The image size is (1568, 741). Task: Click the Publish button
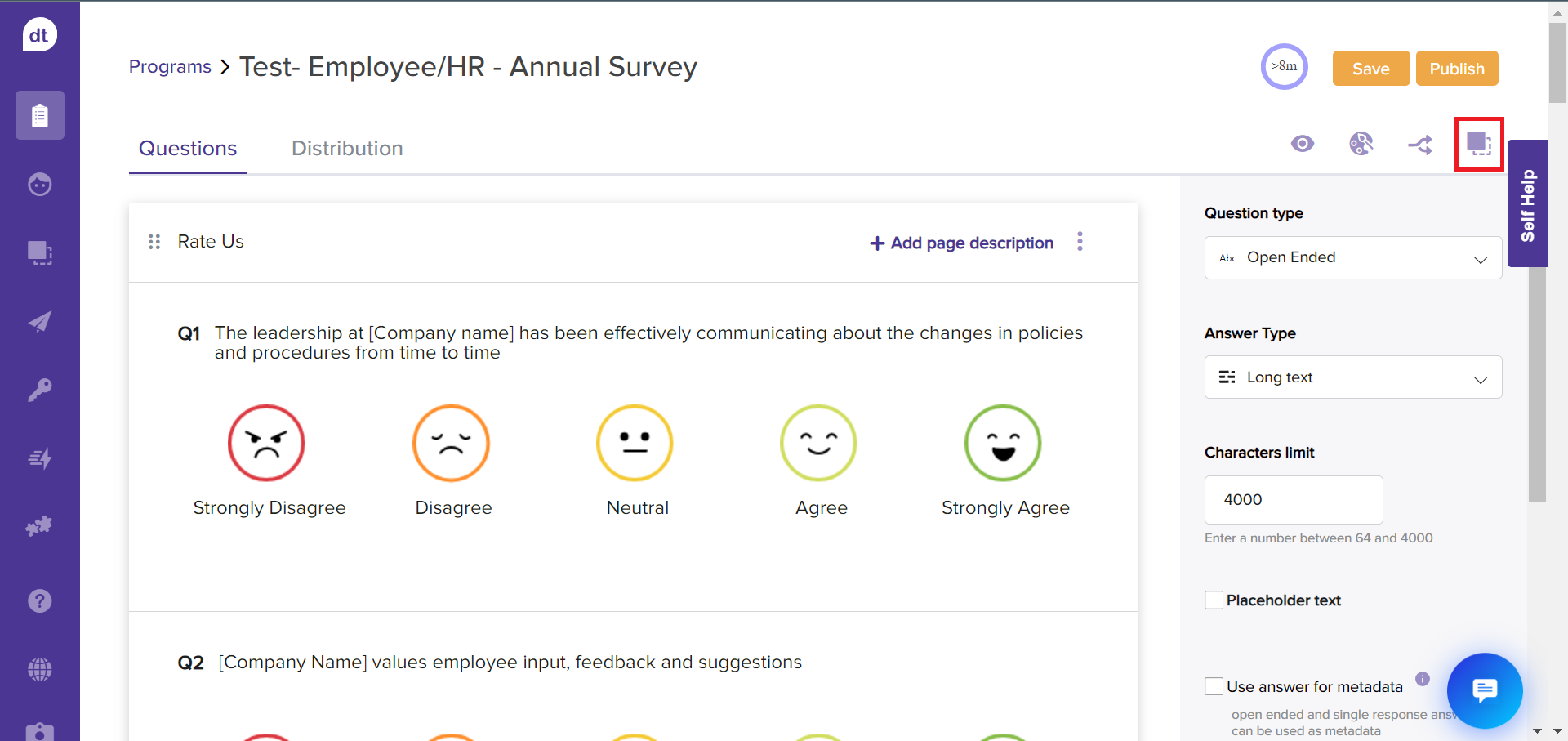click(x=1456, y=69)
